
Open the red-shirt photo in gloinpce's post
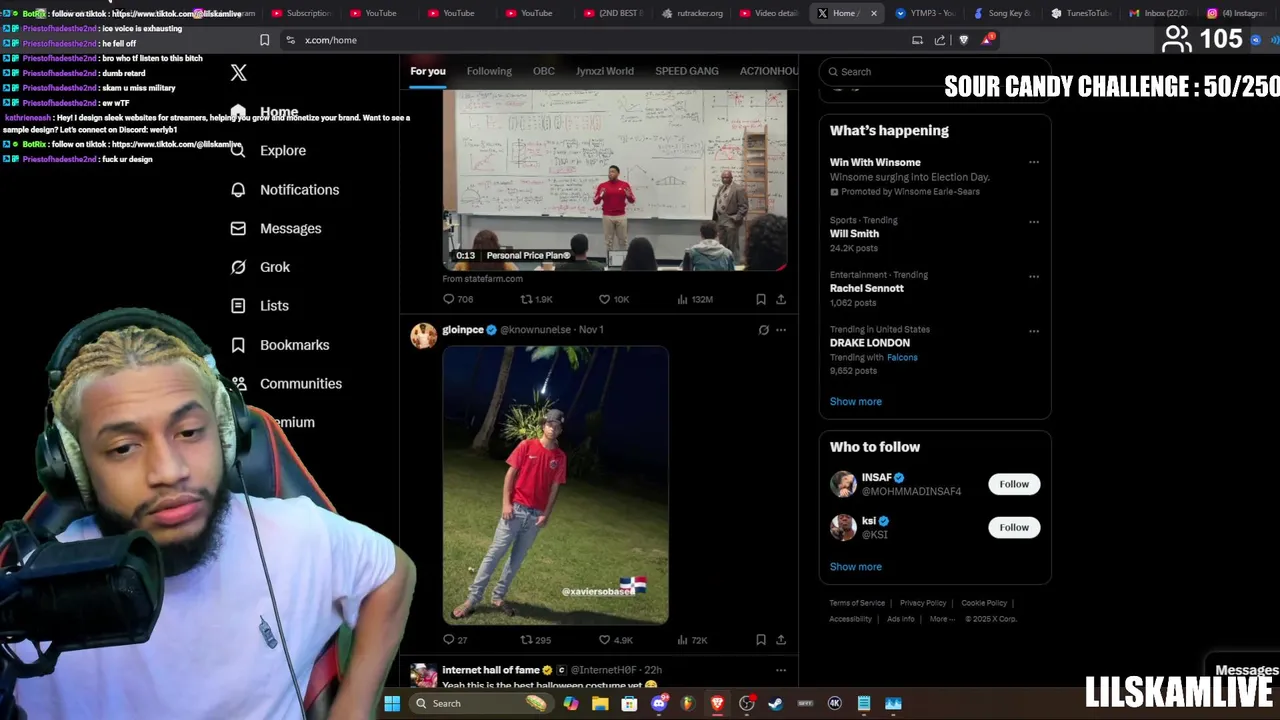tap(556, 485)
